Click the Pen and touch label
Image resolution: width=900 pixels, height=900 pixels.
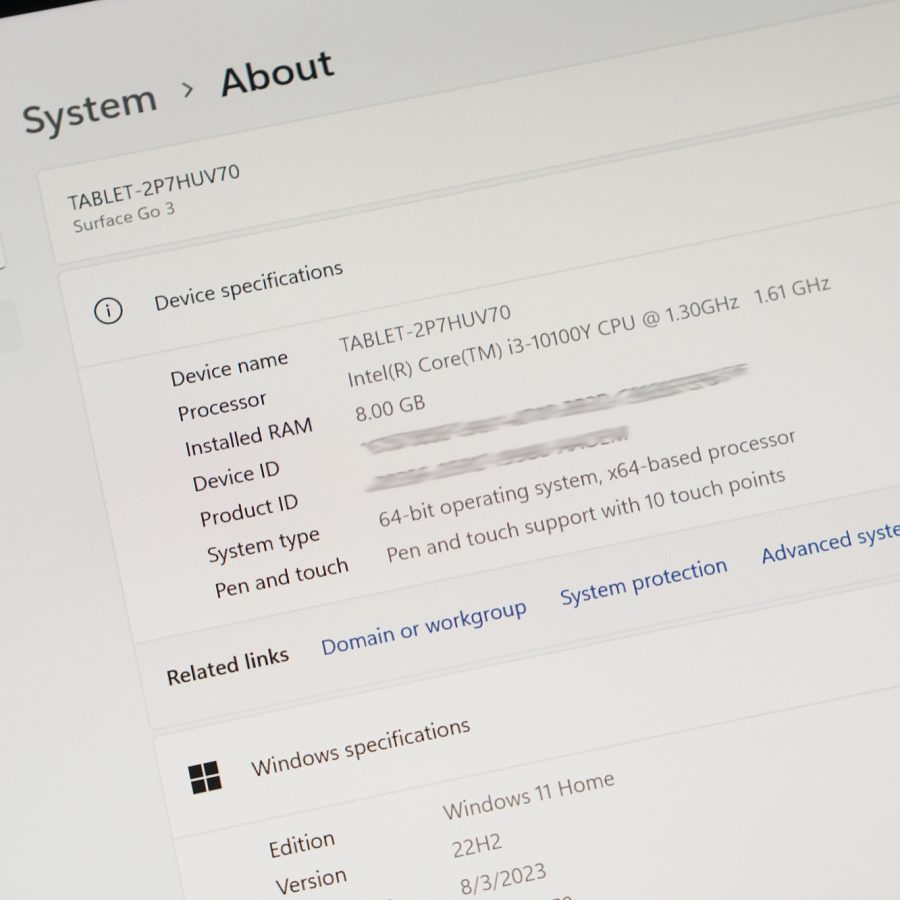pyautogui.click(x=281, y=578)
